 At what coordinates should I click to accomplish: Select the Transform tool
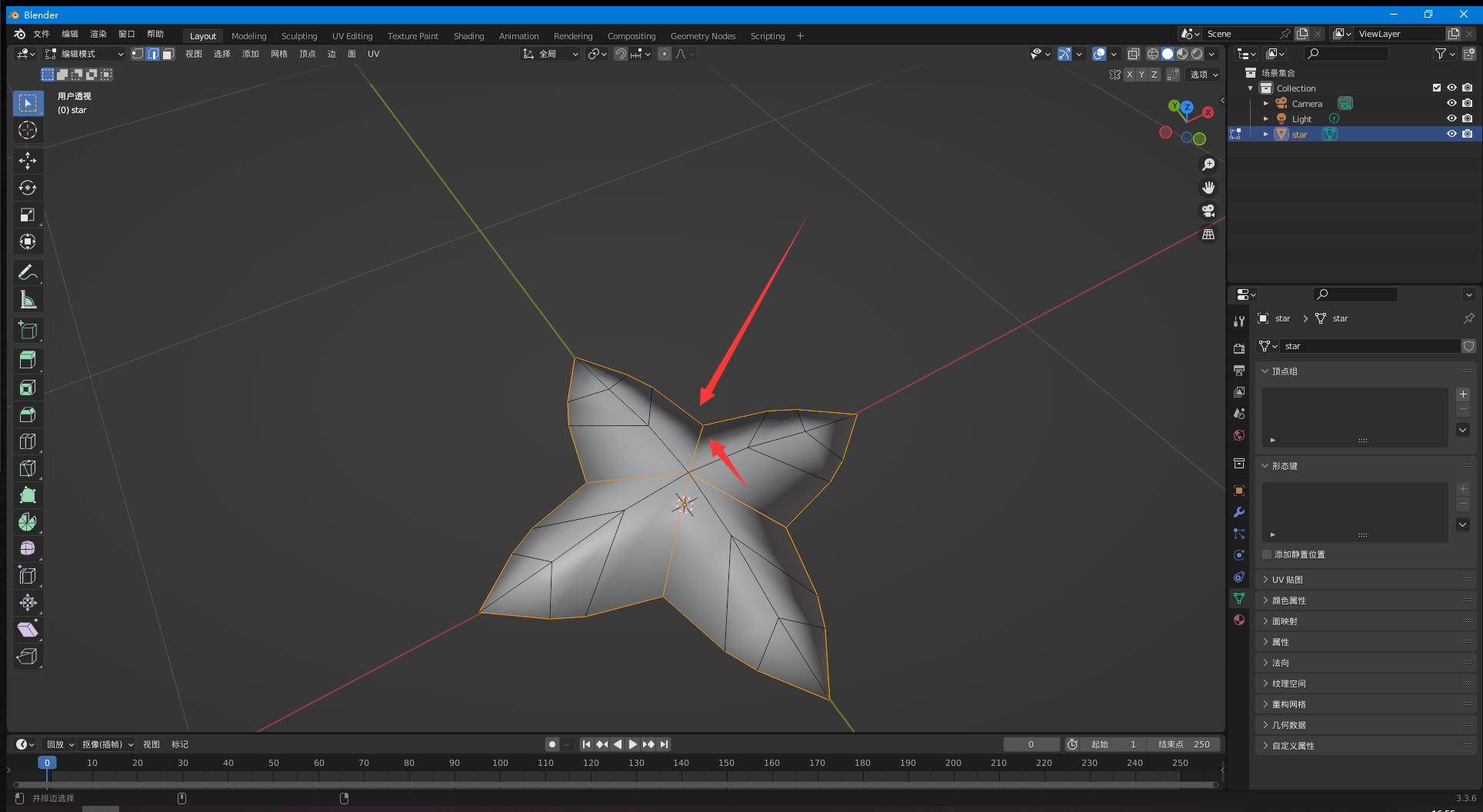pyautogui.click(x=28, y=241)
